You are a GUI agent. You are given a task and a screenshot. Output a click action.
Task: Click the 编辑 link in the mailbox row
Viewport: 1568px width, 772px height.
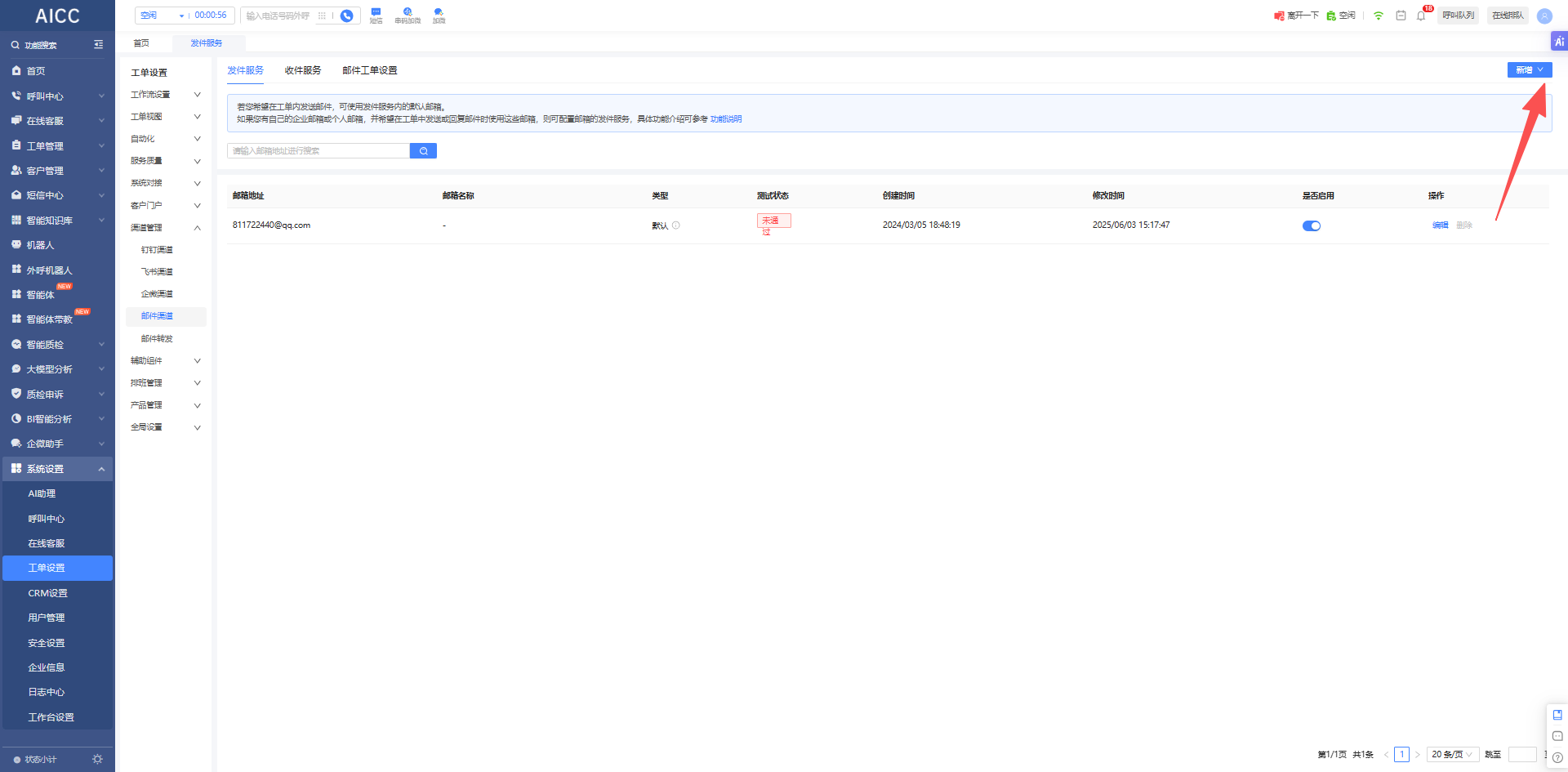point(1440,225)
